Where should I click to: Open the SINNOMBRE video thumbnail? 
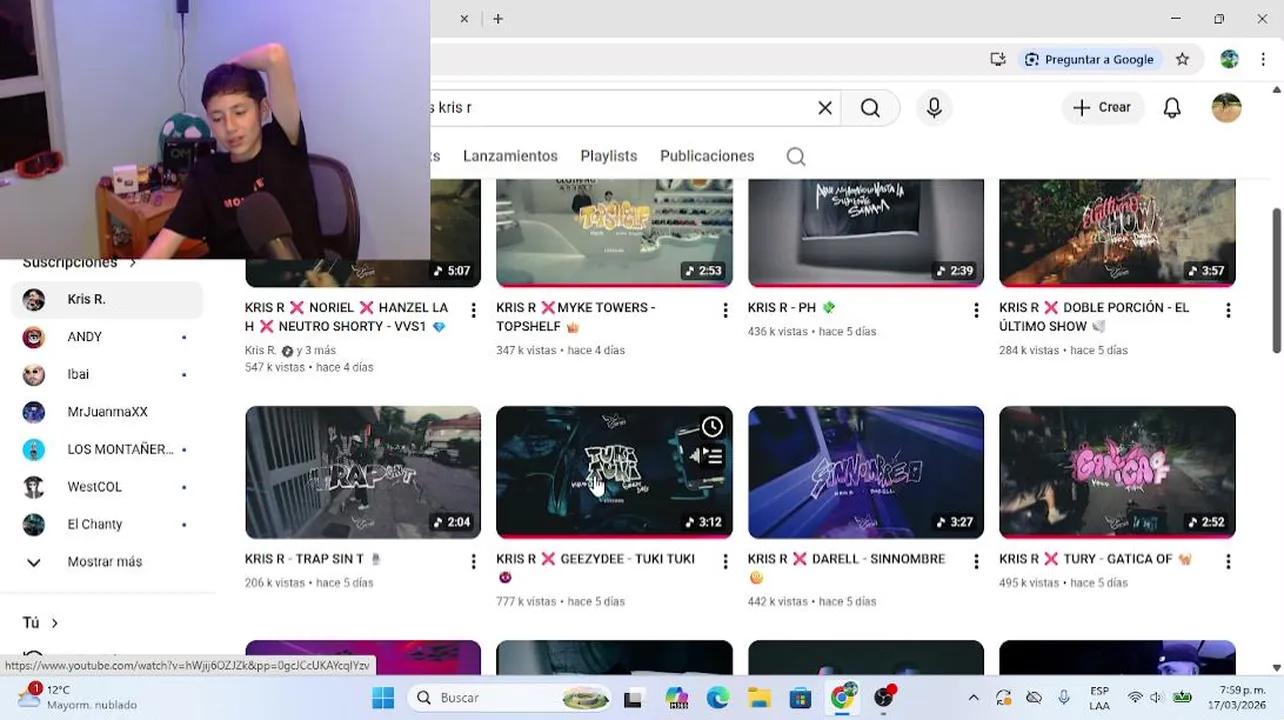[x=866, y=472]
